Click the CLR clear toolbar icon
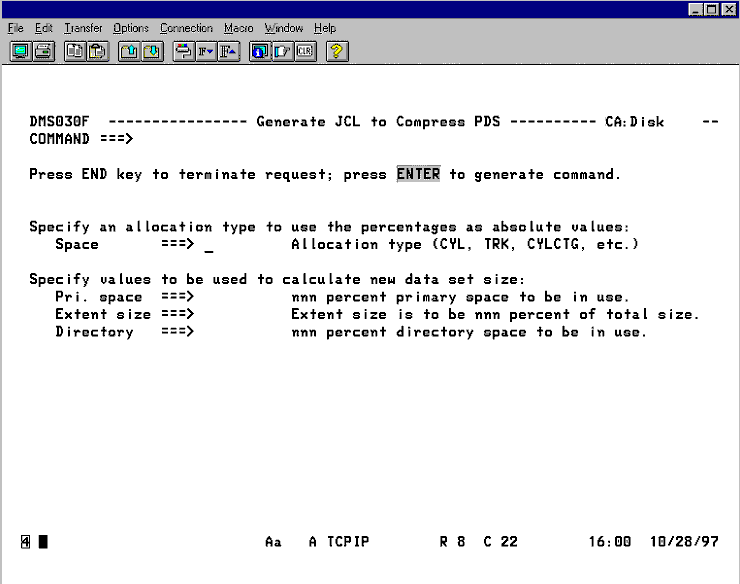The image size is (740, 584). click(x=305, y=51)
